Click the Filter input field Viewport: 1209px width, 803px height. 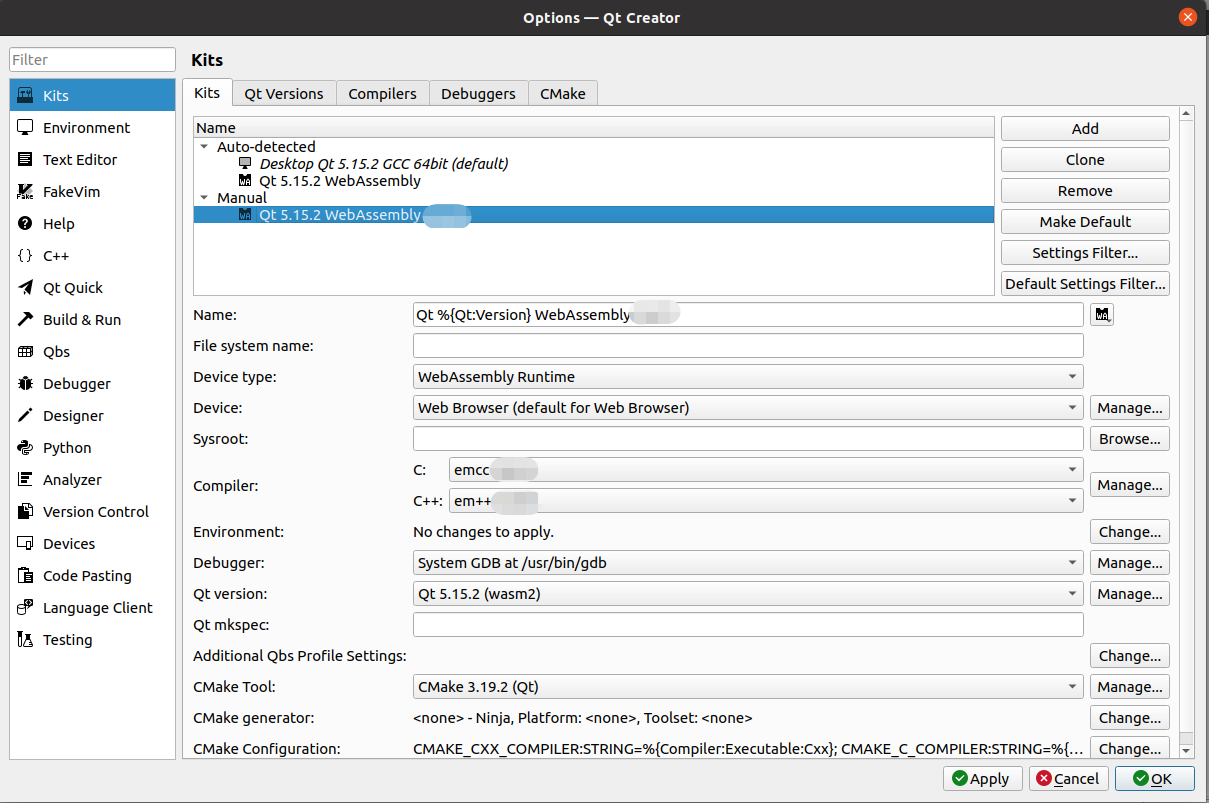tap(91, 59)
